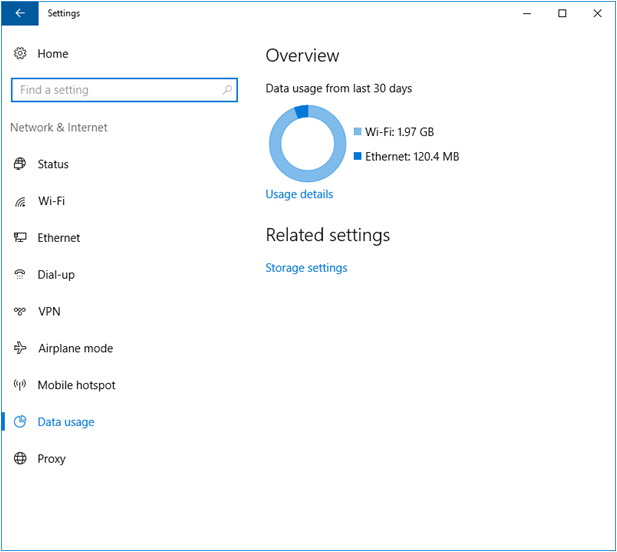The image size is (617, 552).
Task: Open the Storage settings link
Action: [306, 268]
